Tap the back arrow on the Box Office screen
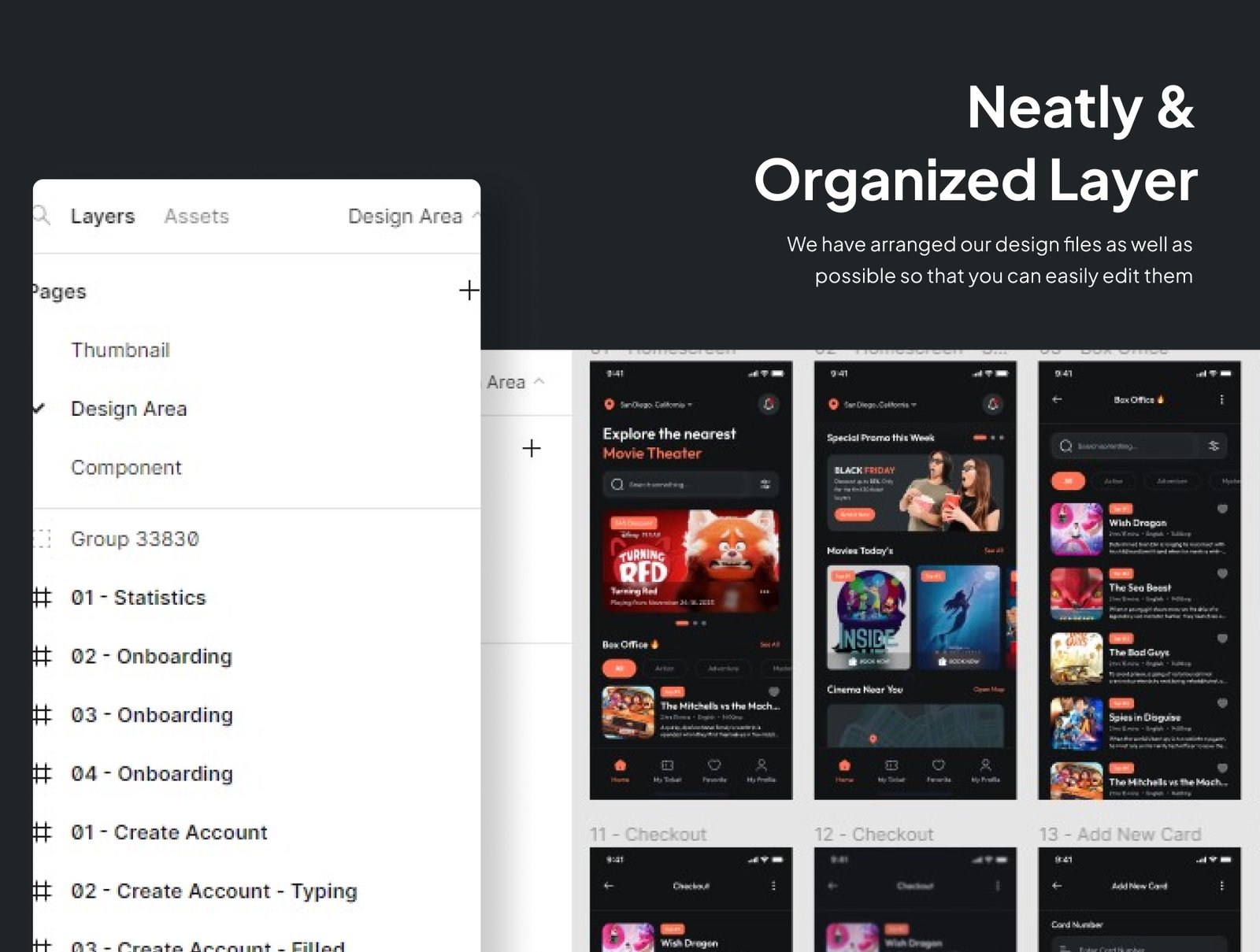Screen dimensions: 1260x952 pos(1057,399)
